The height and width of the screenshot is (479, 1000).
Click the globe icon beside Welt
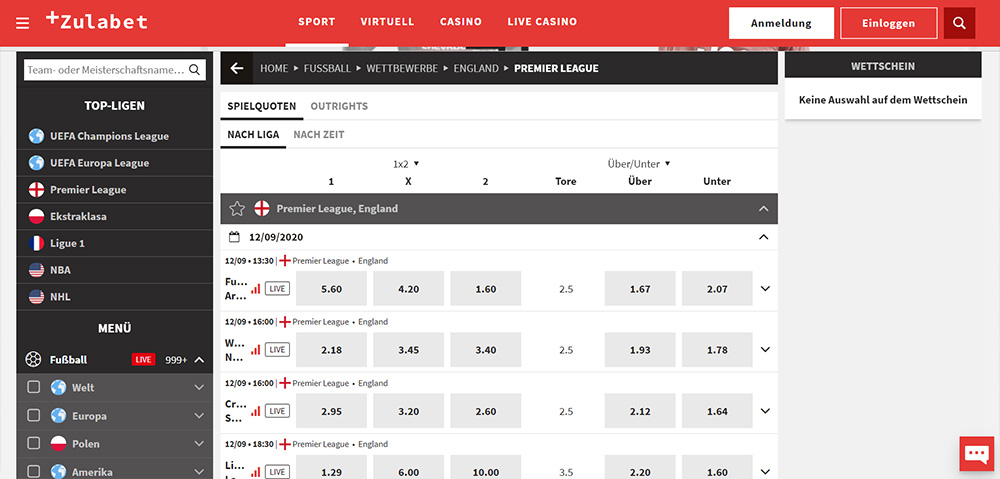(58, 387)
